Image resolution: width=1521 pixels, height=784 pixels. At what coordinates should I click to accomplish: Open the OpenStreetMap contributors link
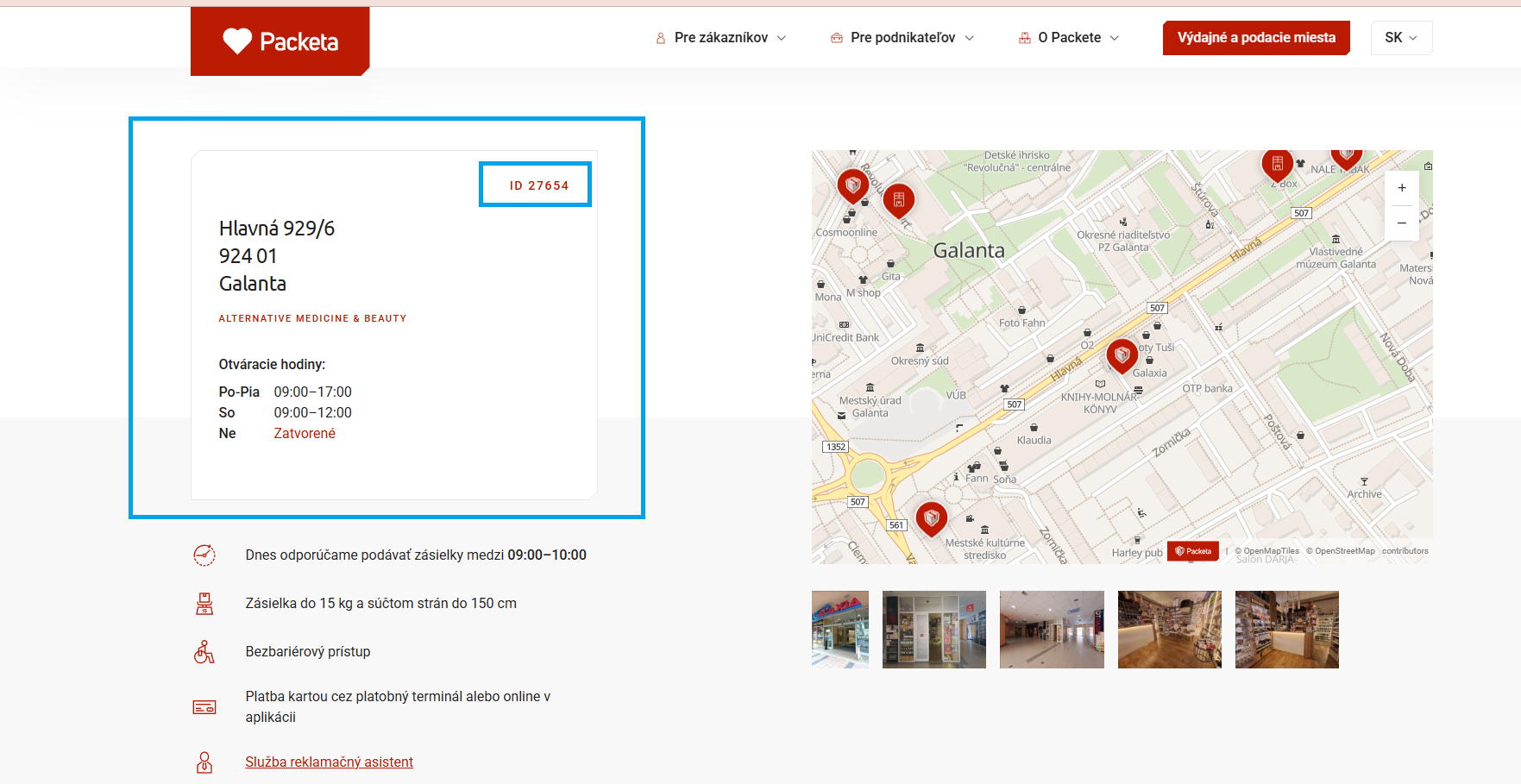coord(1340,551)
